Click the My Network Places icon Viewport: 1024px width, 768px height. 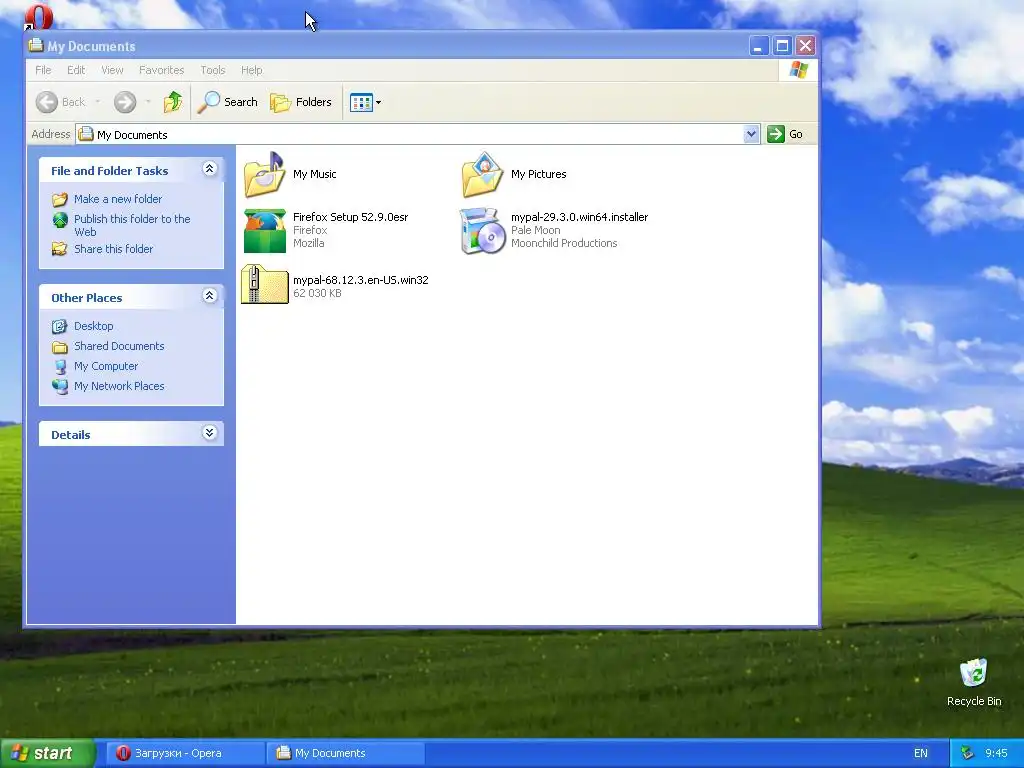(x=60, y=387)
